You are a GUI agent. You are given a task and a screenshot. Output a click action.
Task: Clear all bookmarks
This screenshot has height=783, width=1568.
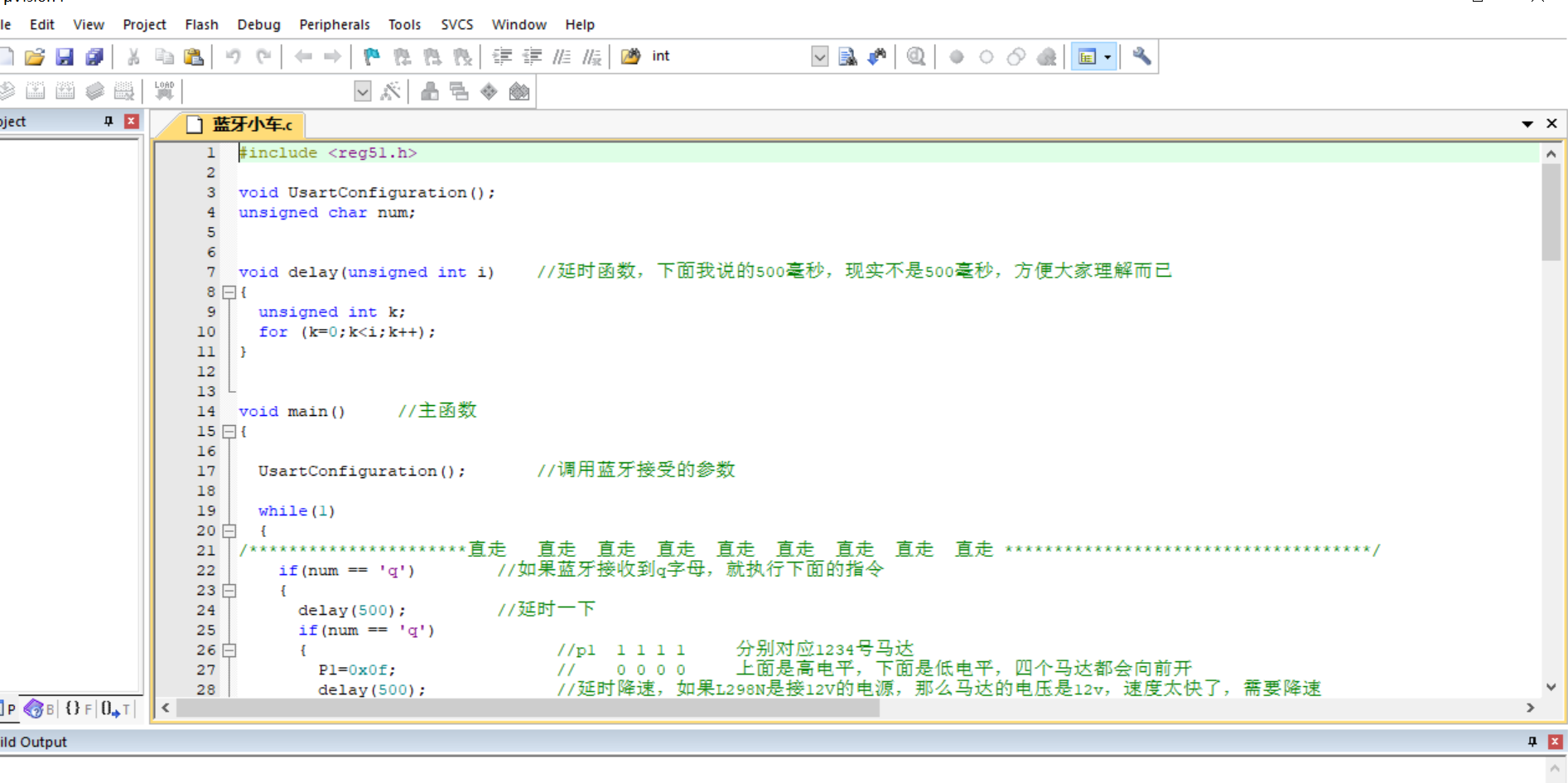[462, 56]
